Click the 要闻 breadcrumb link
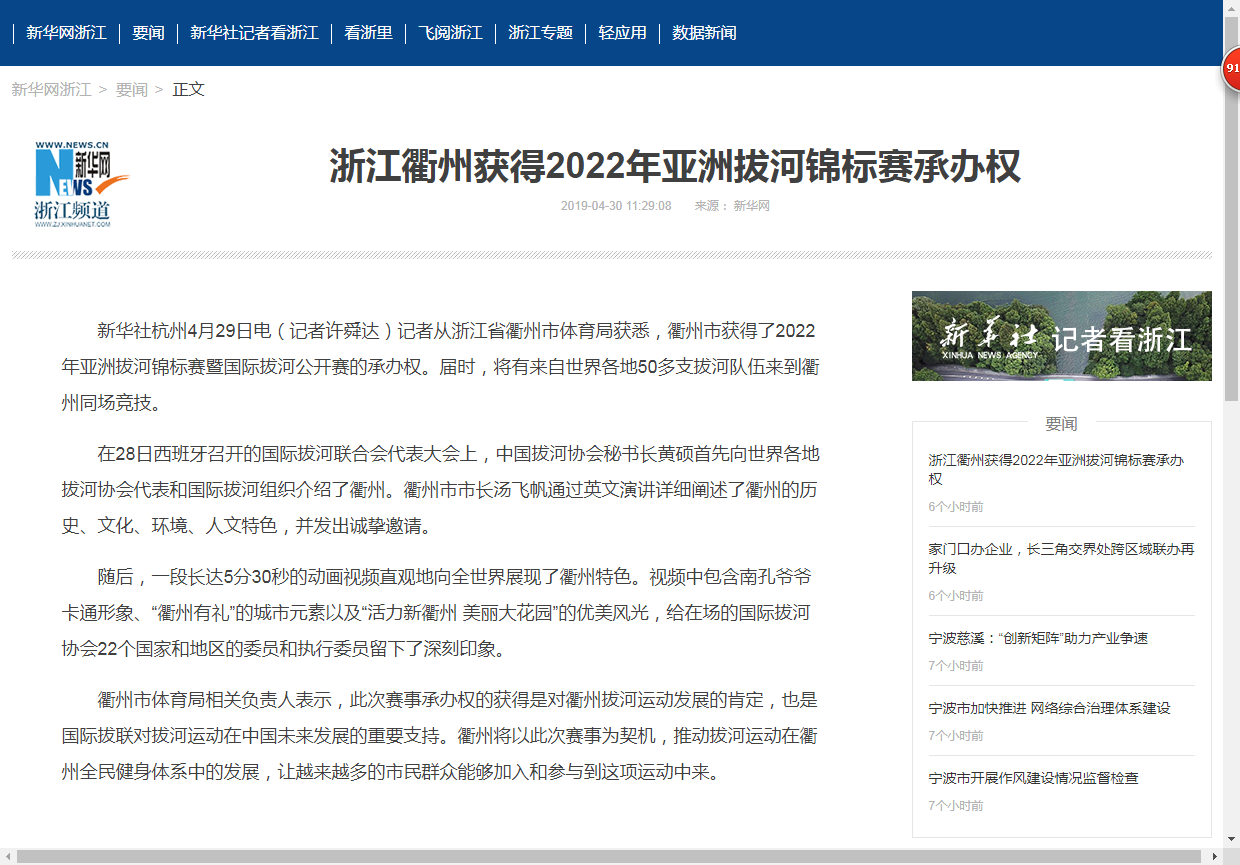 [x=131, y=89]
